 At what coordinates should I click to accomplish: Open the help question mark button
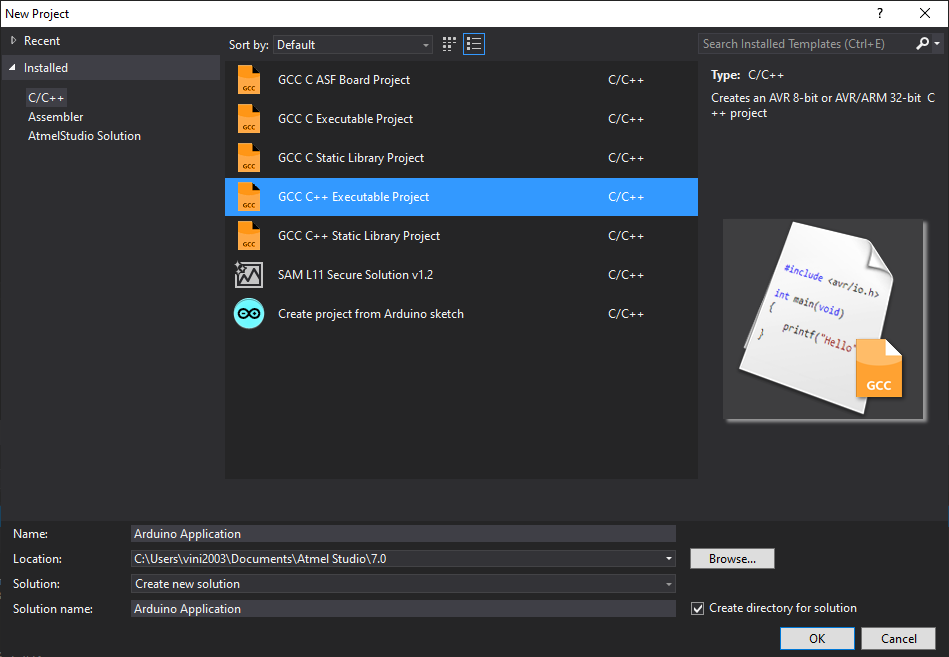(x=879, y=13)
